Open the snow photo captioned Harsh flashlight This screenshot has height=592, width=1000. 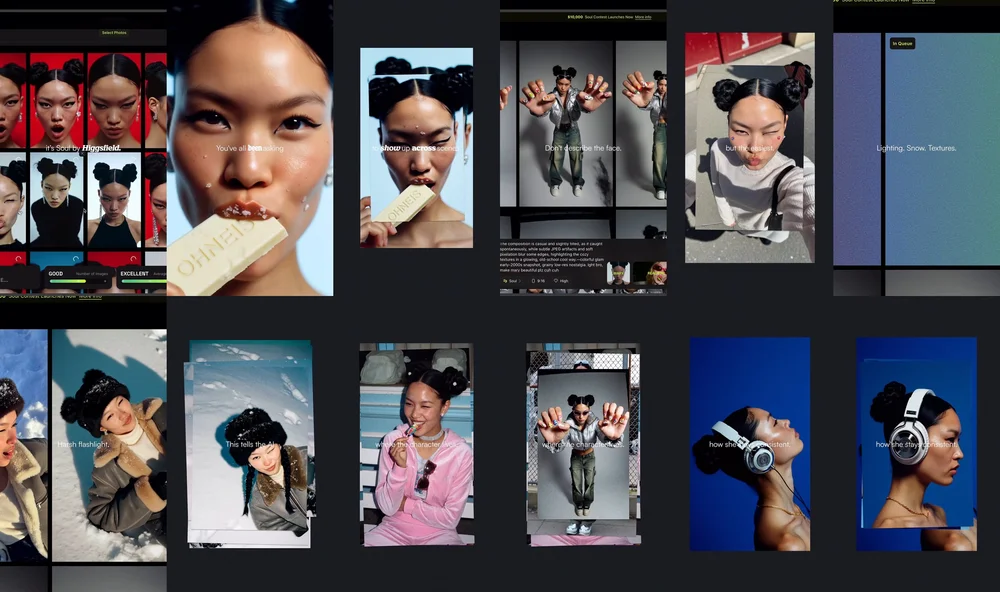click(109, 445)
